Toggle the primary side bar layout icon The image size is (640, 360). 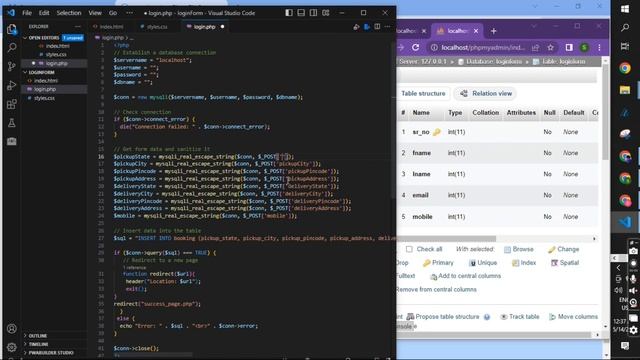[289, 13]
